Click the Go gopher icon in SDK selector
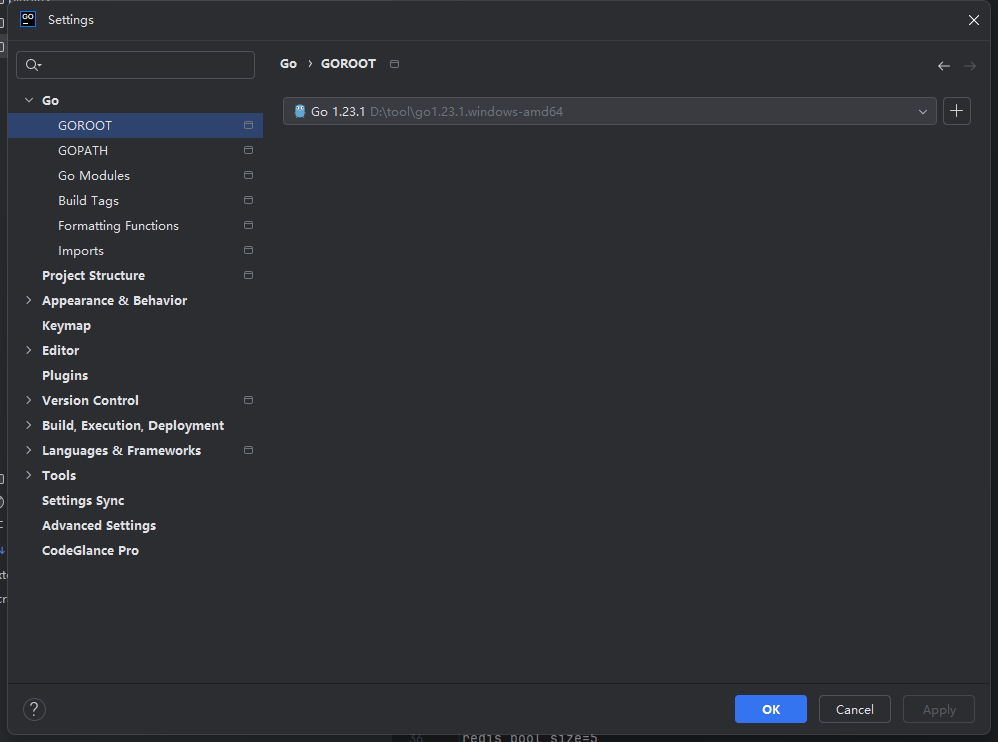 click(300, 111)
